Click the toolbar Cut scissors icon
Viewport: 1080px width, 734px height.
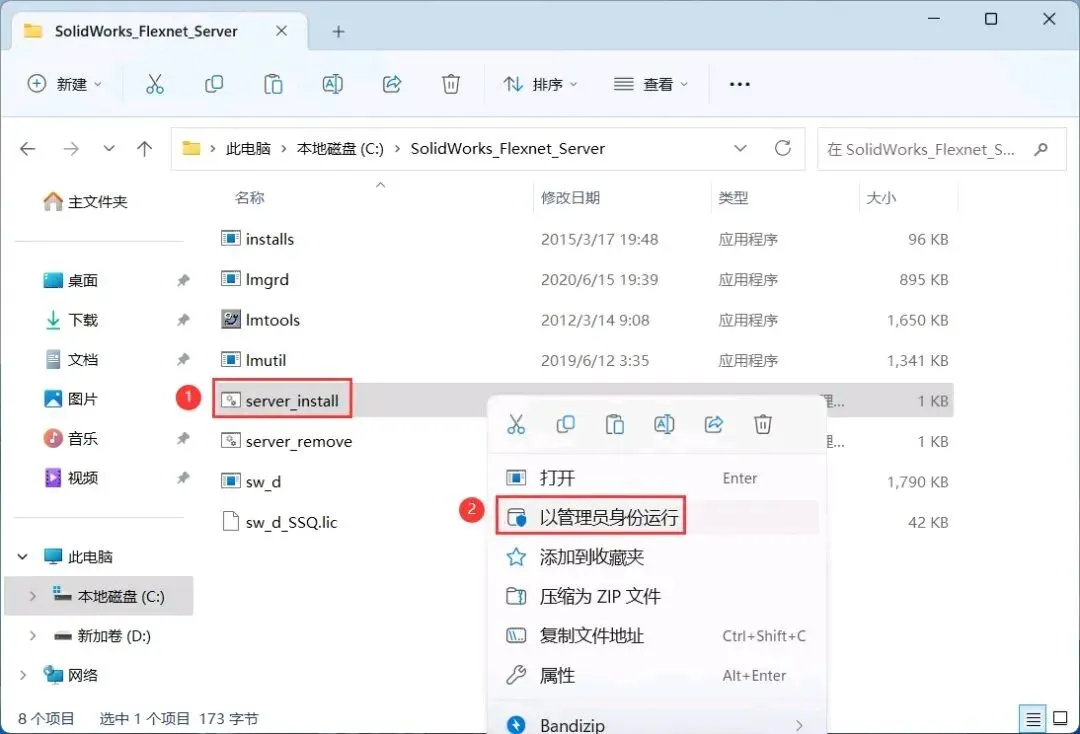[155, 84]
